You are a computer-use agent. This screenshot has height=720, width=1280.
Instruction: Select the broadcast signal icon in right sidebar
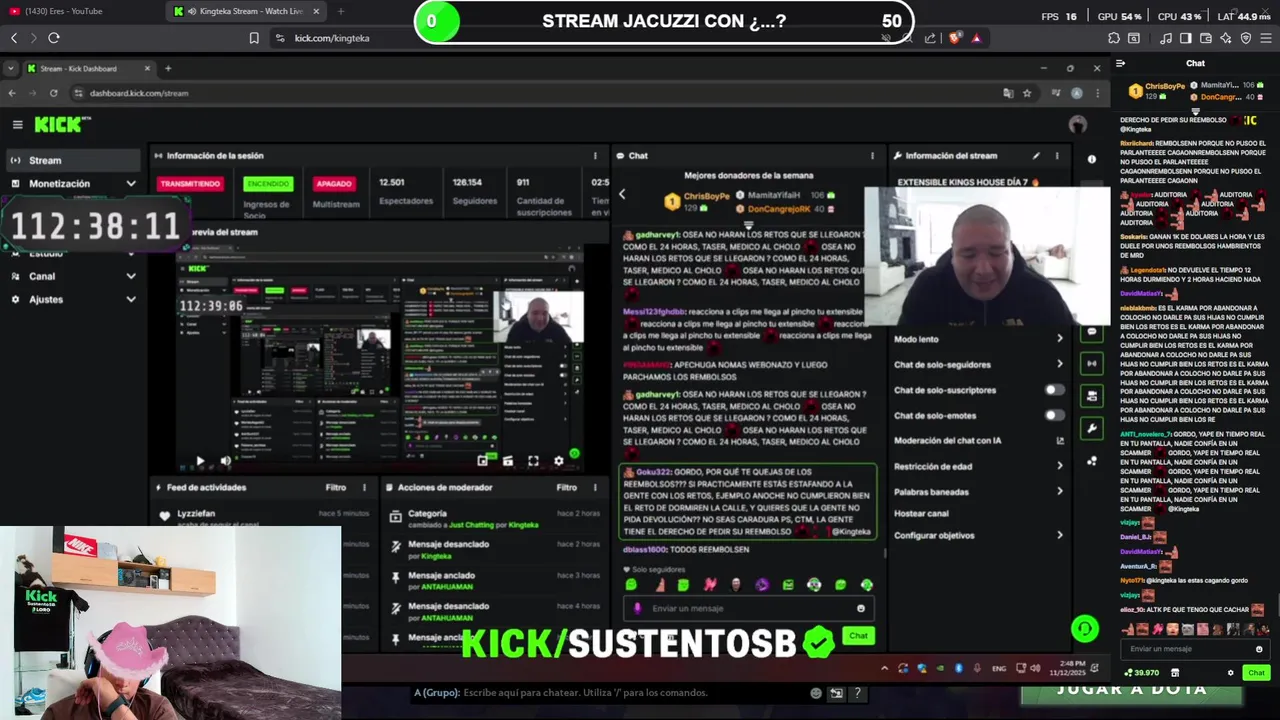1092,363
